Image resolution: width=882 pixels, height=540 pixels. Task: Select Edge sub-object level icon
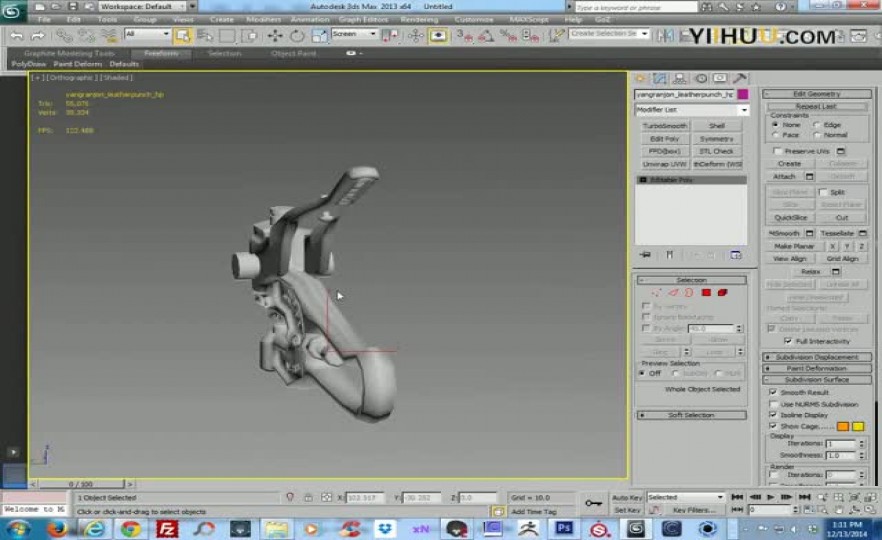click(673, 292)
